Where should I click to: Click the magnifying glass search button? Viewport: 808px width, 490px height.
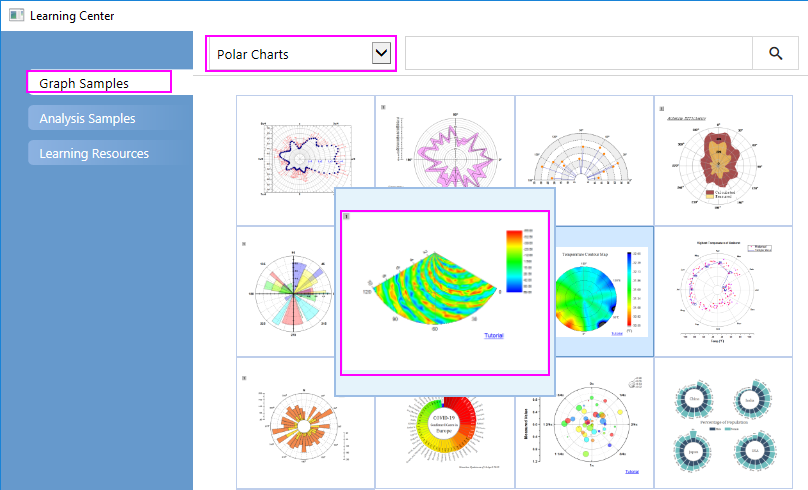776,54
